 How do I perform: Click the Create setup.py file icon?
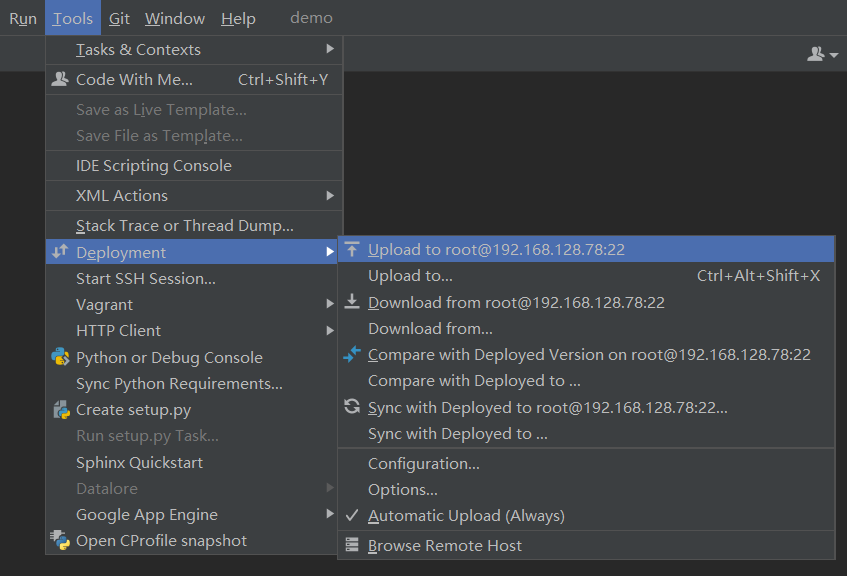(60, 410)
